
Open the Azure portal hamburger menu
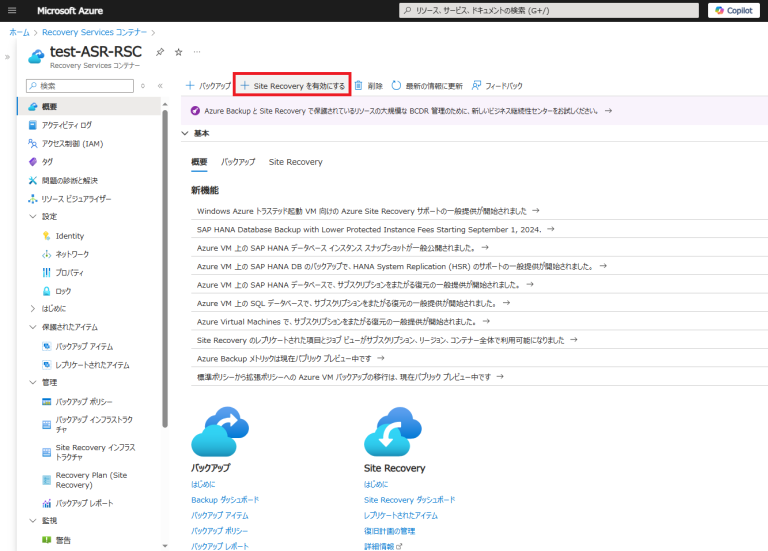[x=14, y=10]
